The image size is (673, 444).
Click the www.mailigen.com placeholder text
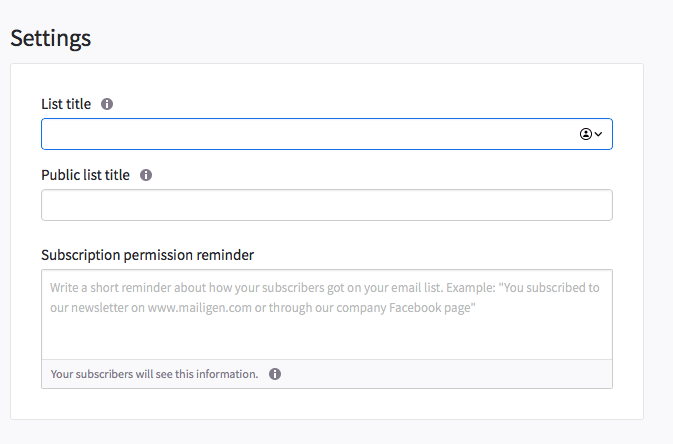pyautogui.click(x=200, y=307)
